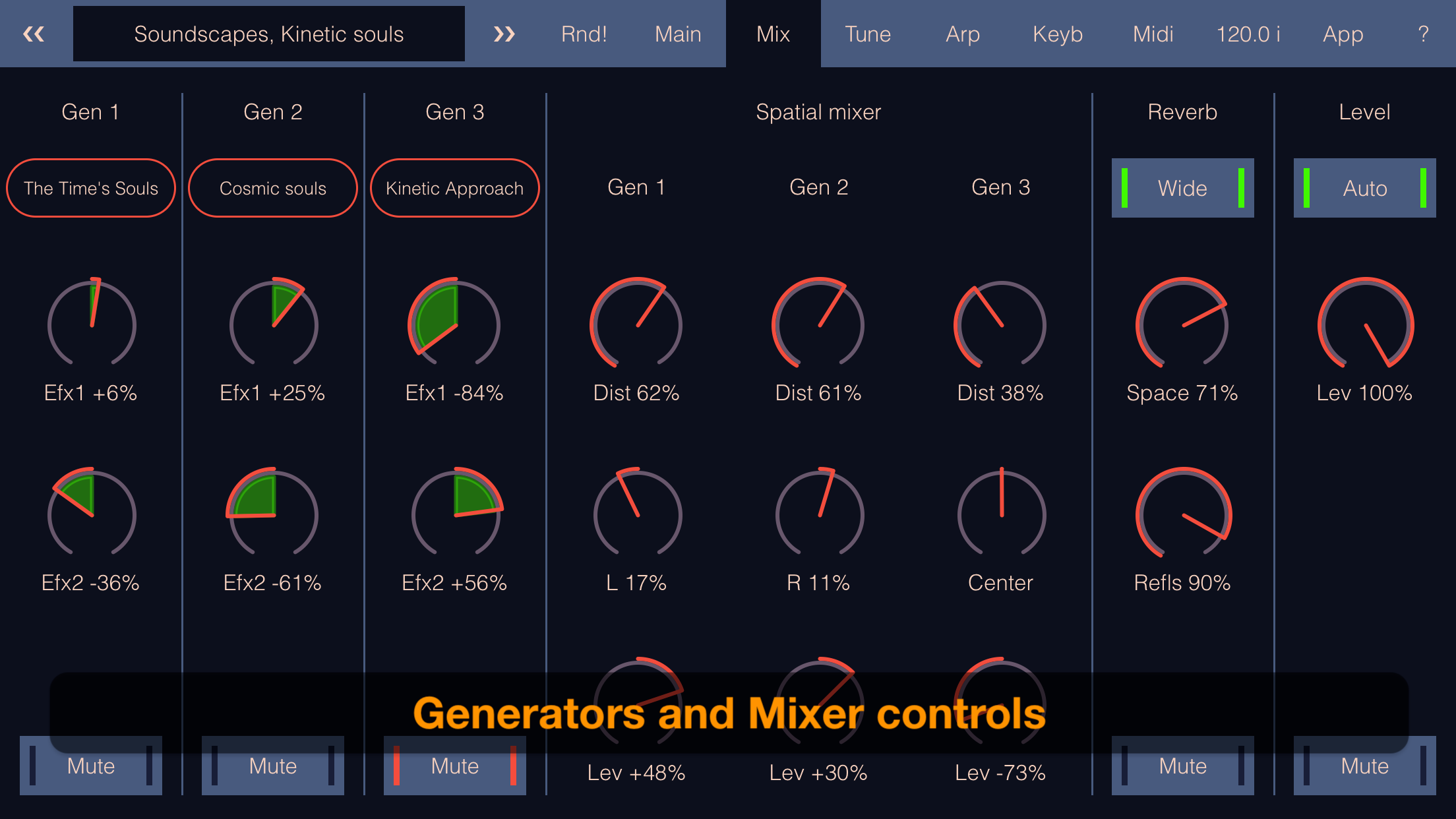
Task: Click the Dist 62% knob under Gen 1
Action: pyautogui.click(x=636, y=324)
